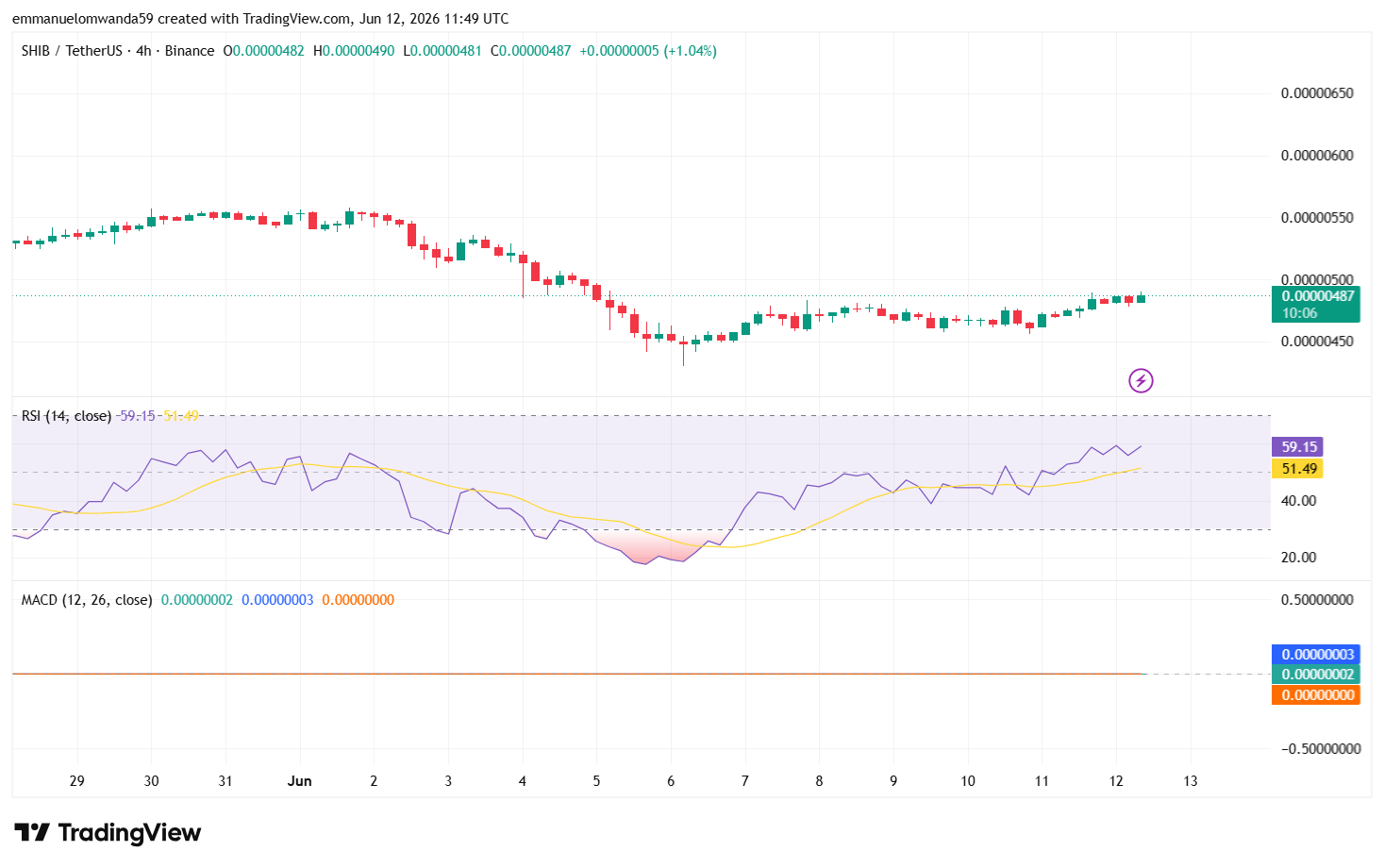
Task: Click the price change +0.00000005 (+1.04%) text
Action: coord(647,51)
